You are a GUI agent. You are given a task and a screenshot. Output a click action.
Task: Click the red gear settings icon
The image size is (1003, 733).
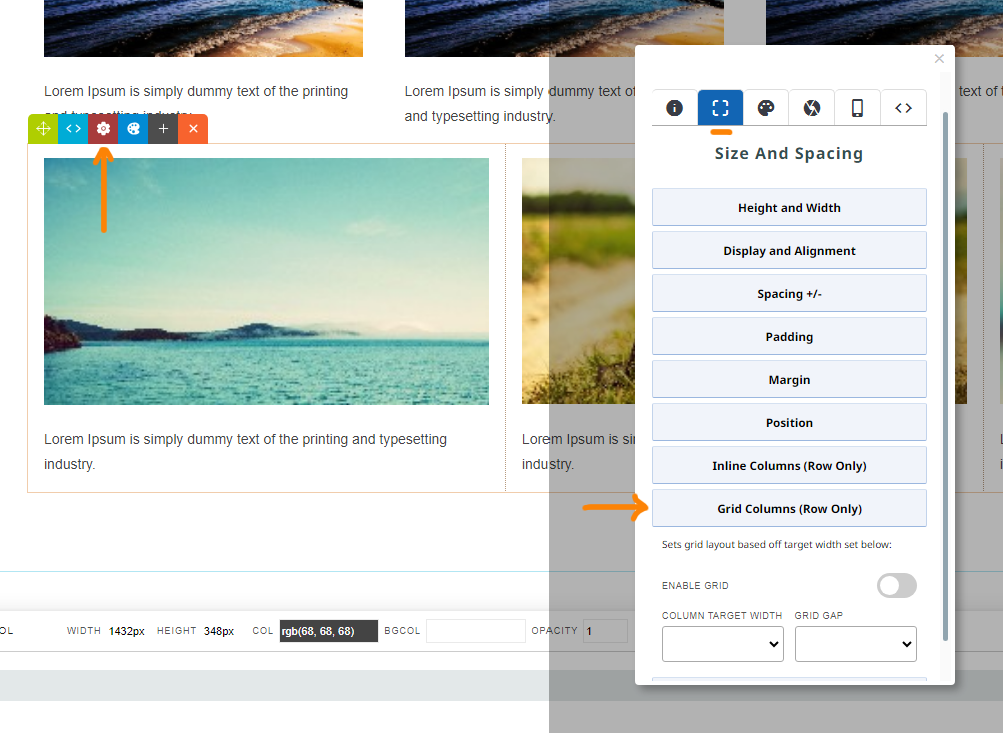103,129
